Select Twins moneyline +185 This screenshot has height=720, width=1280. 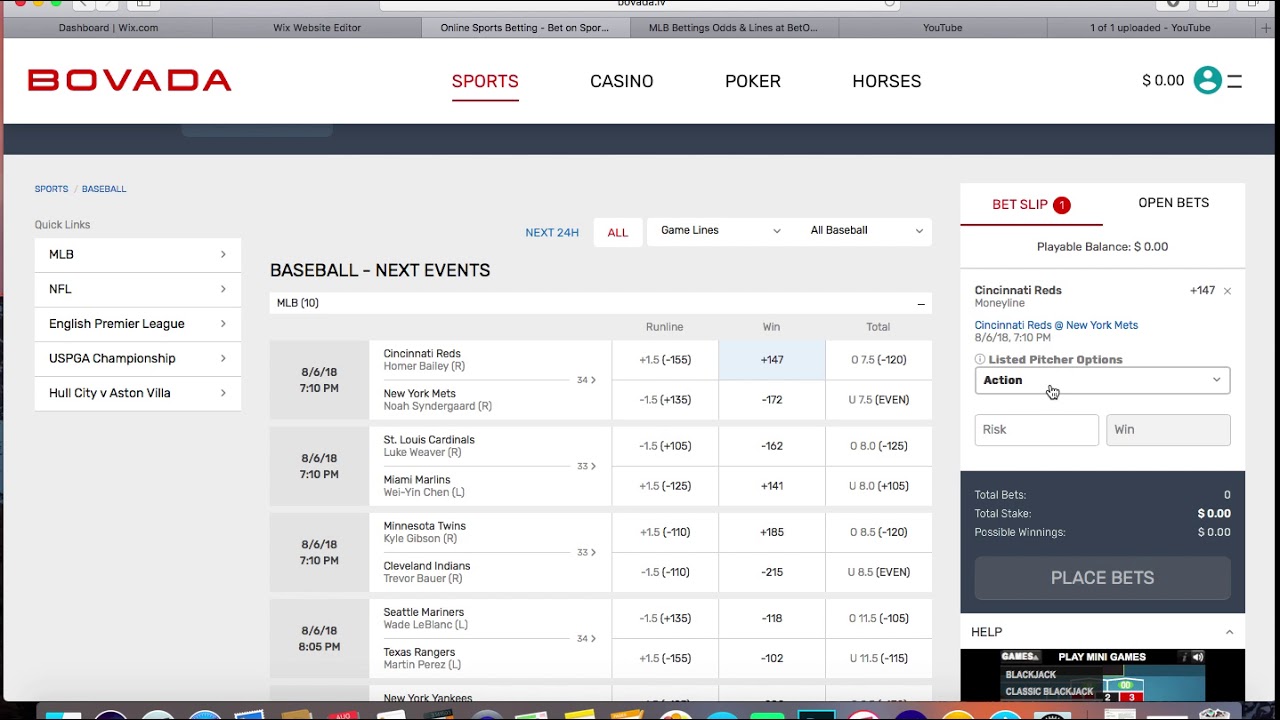772,532
